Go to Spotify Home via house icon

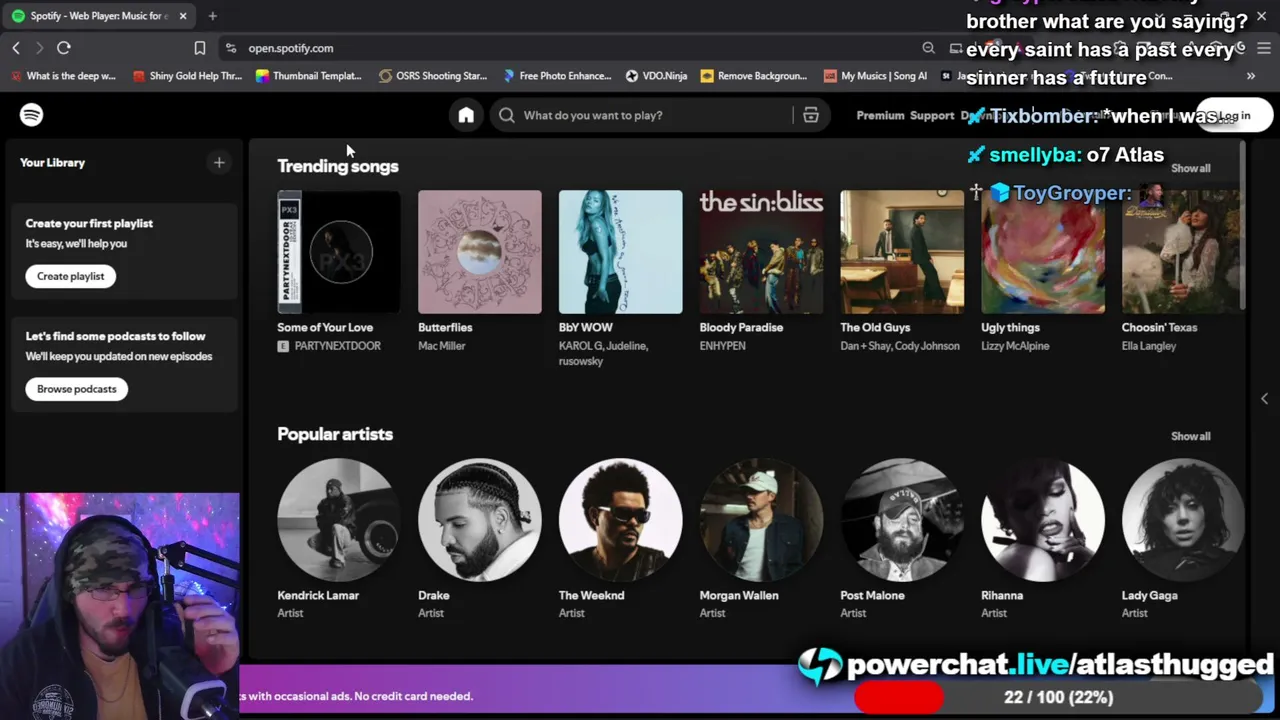(466, 115)
